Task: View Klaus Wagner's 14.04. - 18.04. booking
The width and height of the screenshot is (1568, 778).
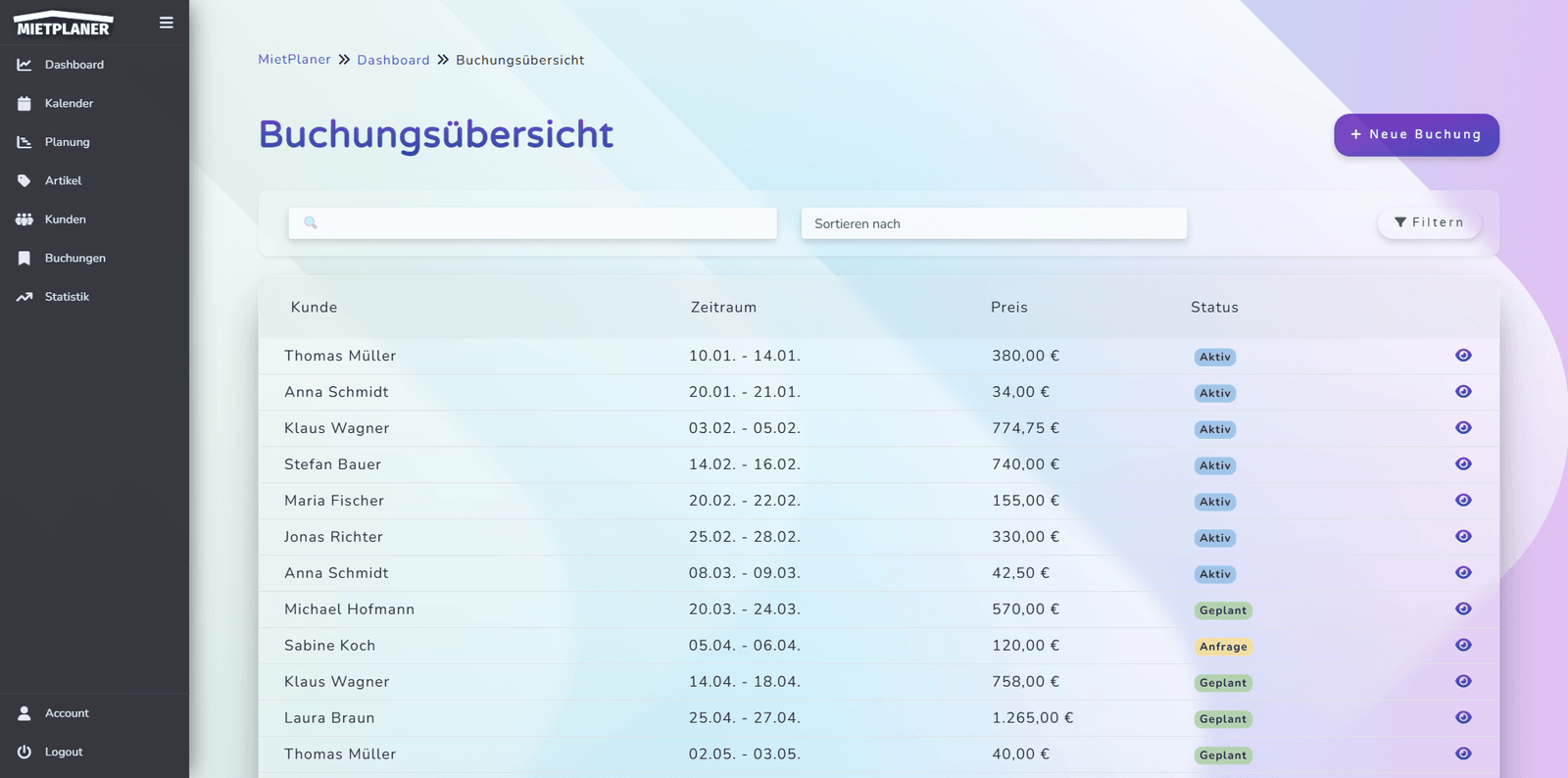Action: tap(1463, 682)
